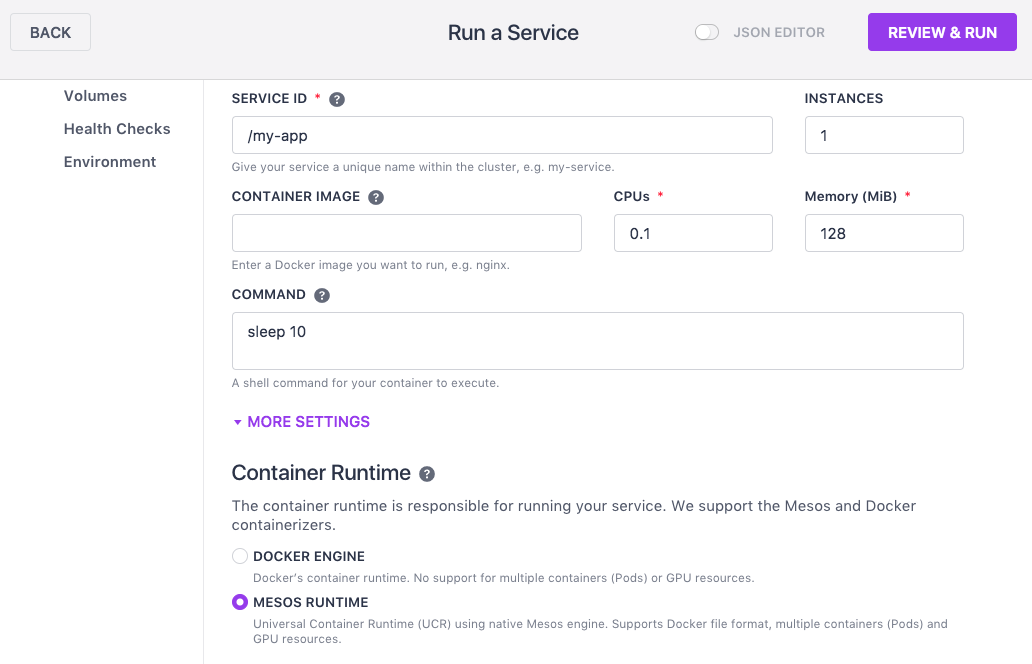This screenshot has width=1032, height=664.
Task: Open the Container Image help icon
Action: pyautogui.click(x=376, y=197)
